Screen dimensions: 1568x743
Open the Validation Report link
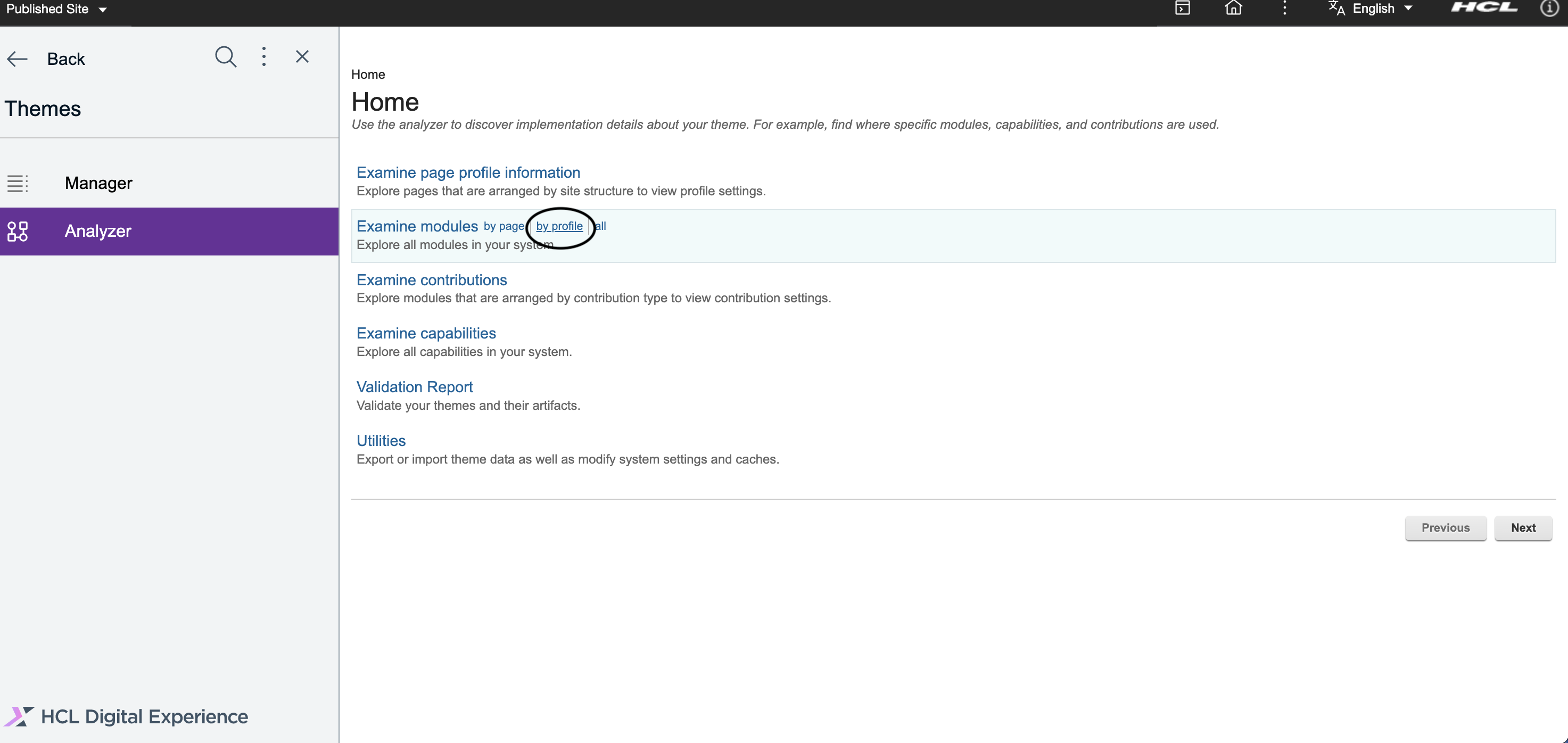[x=414, y=387]
